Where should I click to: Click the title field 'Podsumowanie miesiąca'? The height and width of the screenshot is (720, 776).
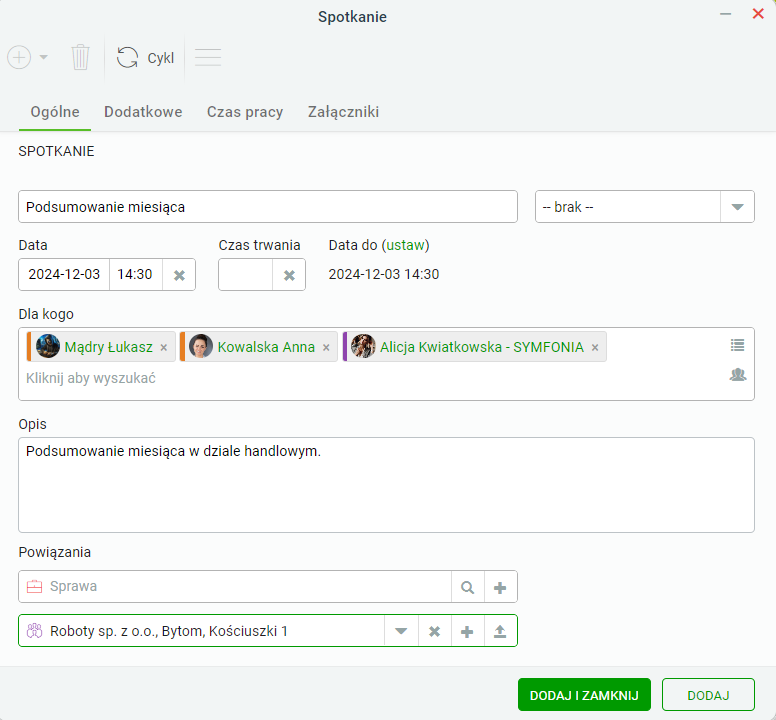coord(268,207)
